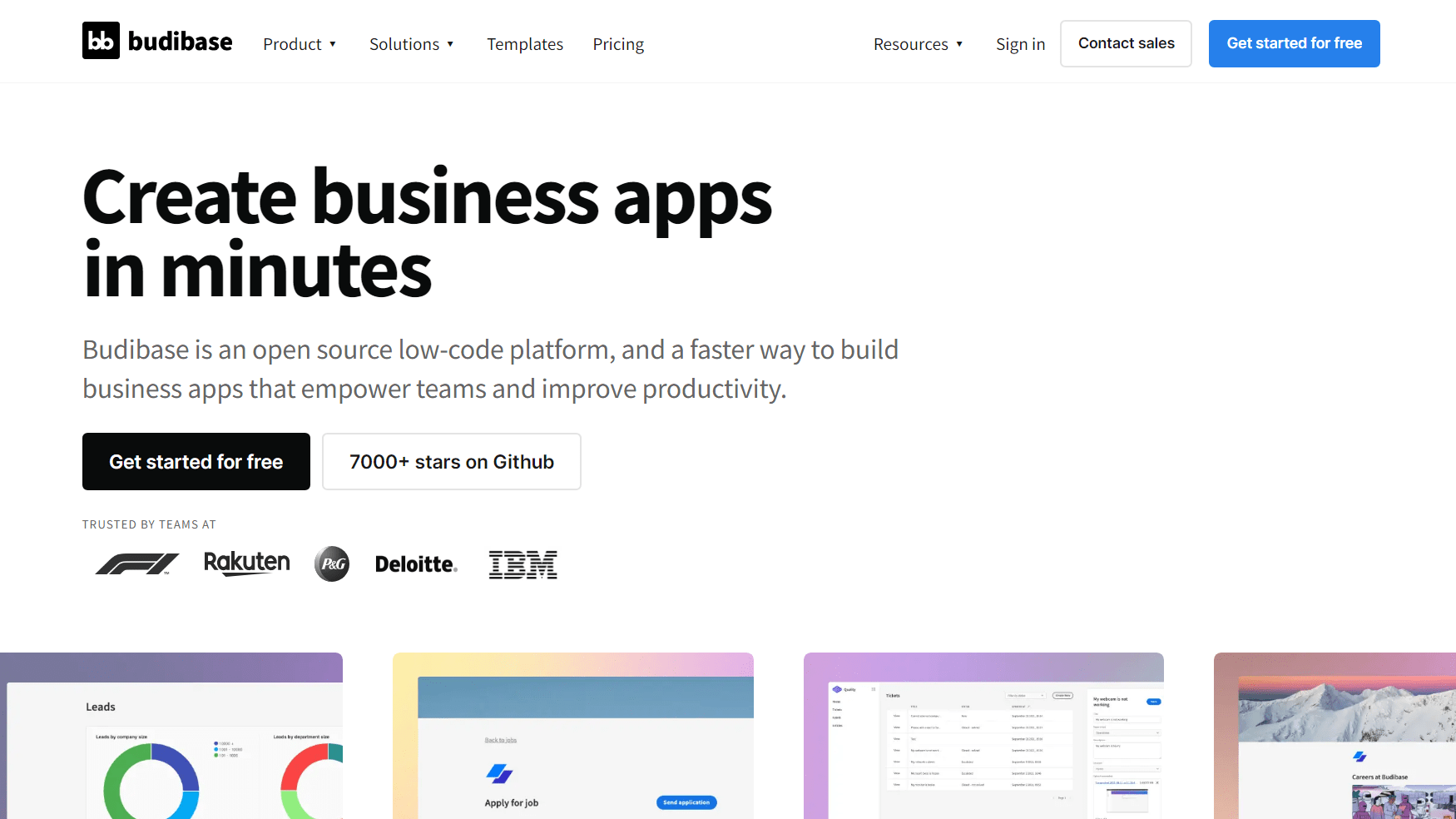The width and height of the screenshot is (1456, 819).
Task: Click the Sign in link
Action: coord(1020,44)
